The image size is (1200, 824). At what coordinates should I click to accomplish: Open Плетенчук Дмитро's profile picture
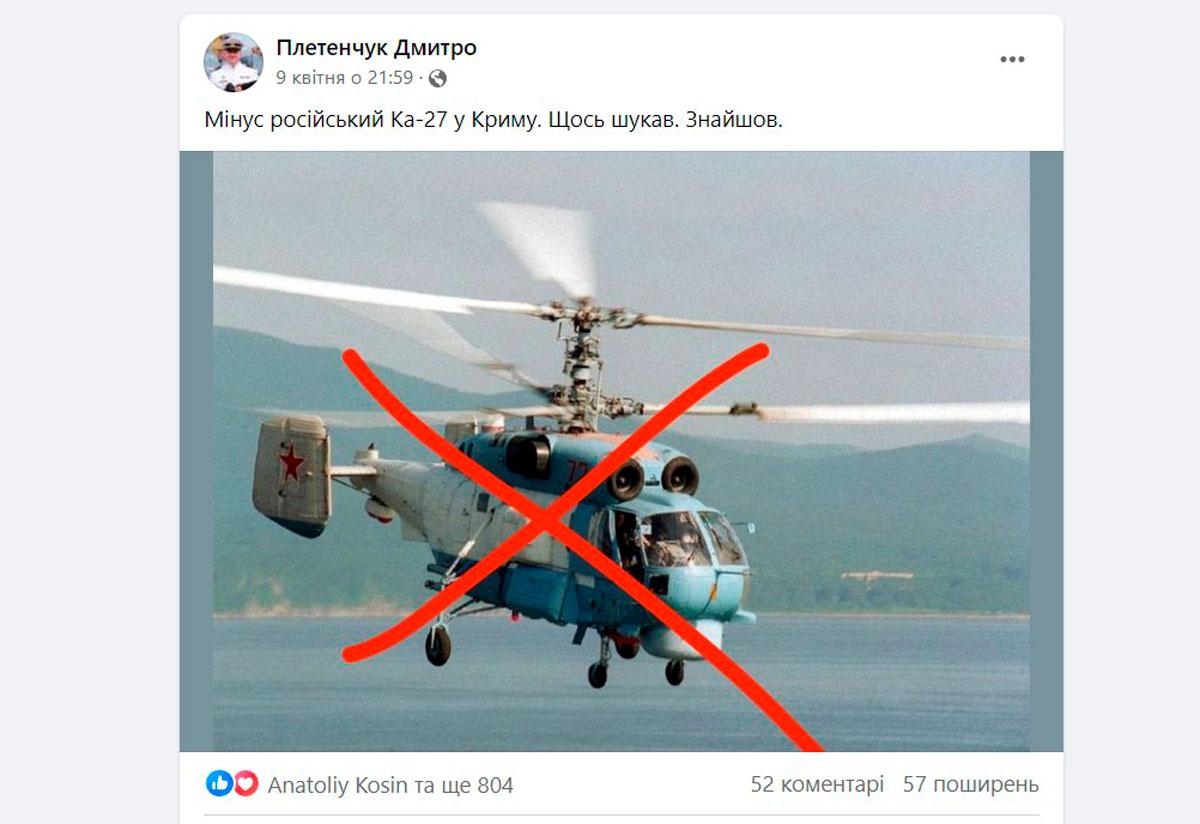[x=233, y=61]
